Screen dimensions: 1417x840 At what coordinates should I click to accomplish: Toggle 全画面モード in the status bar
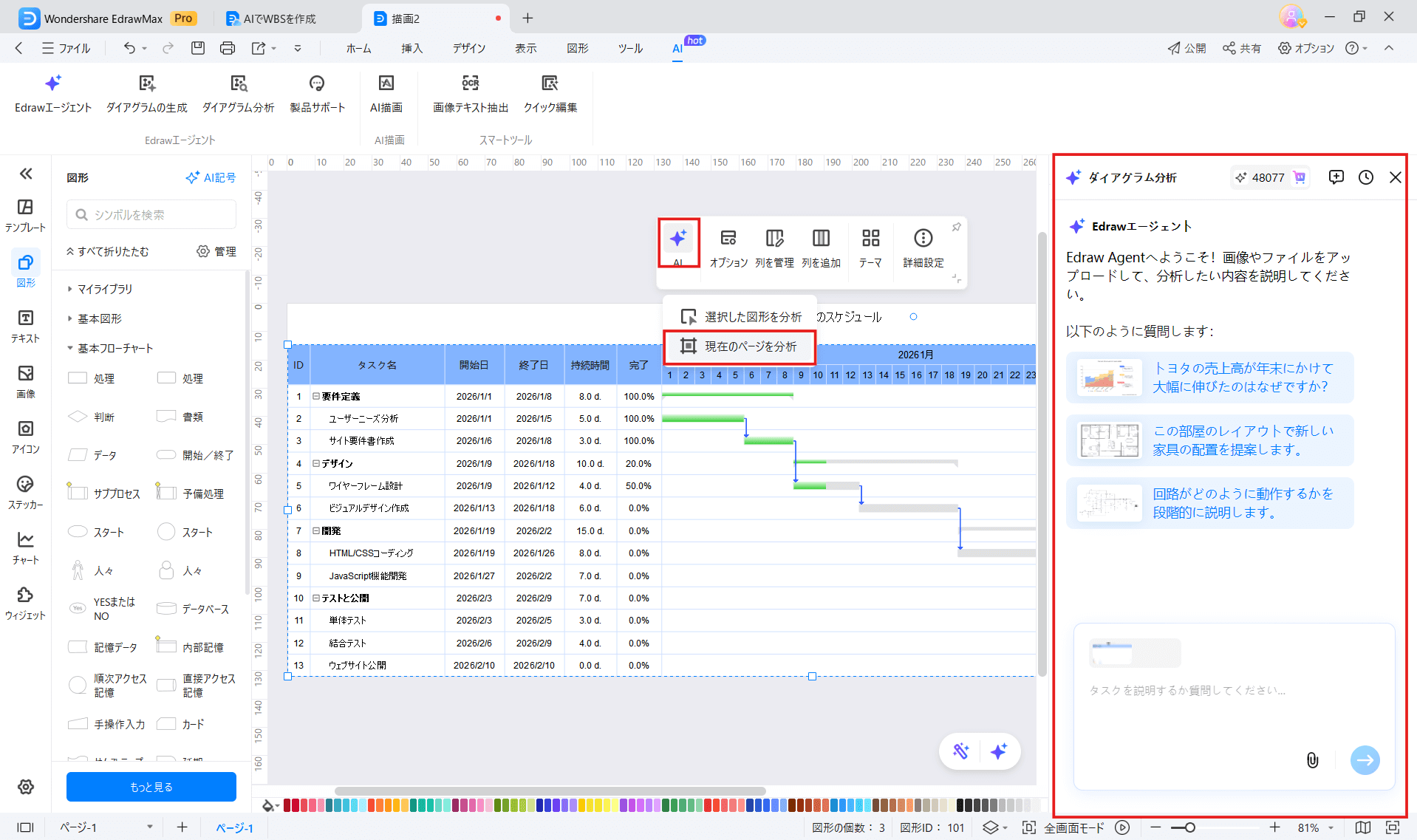tap(1073, 827)
